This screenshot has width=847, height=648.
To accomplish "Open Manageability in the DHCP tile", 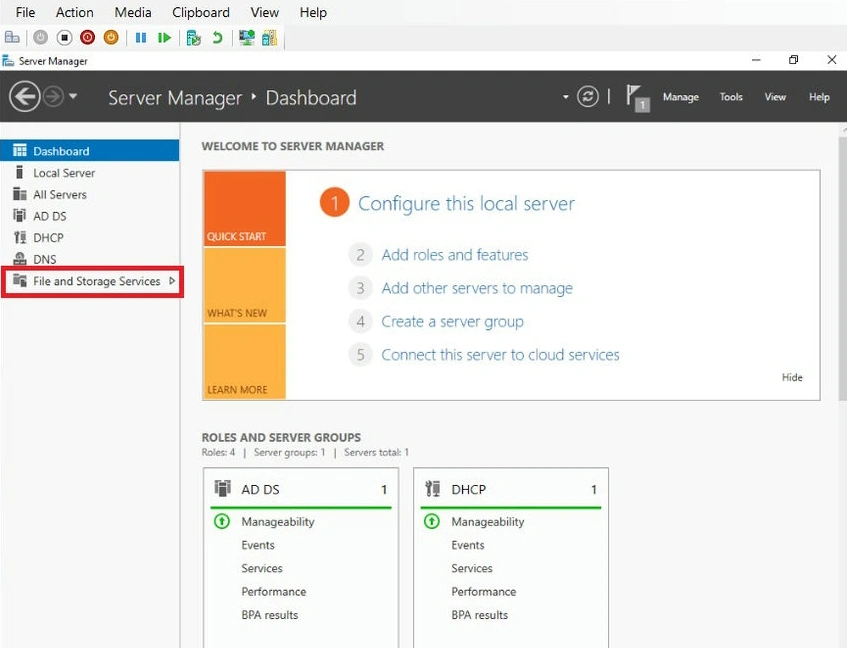I will [488, 522].
